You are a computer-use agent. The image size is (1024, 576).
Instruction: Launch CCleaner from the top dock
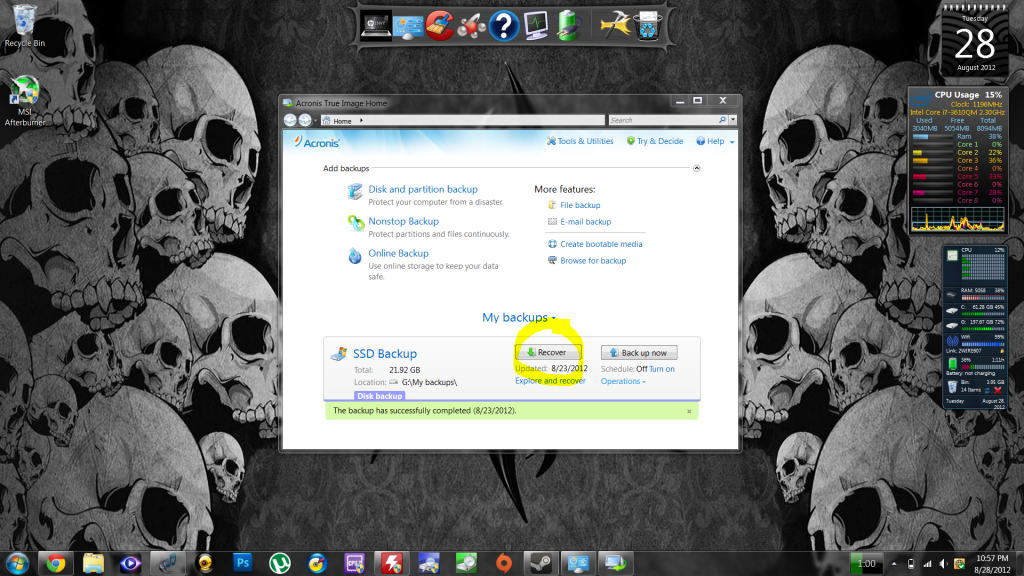[440, 26]
